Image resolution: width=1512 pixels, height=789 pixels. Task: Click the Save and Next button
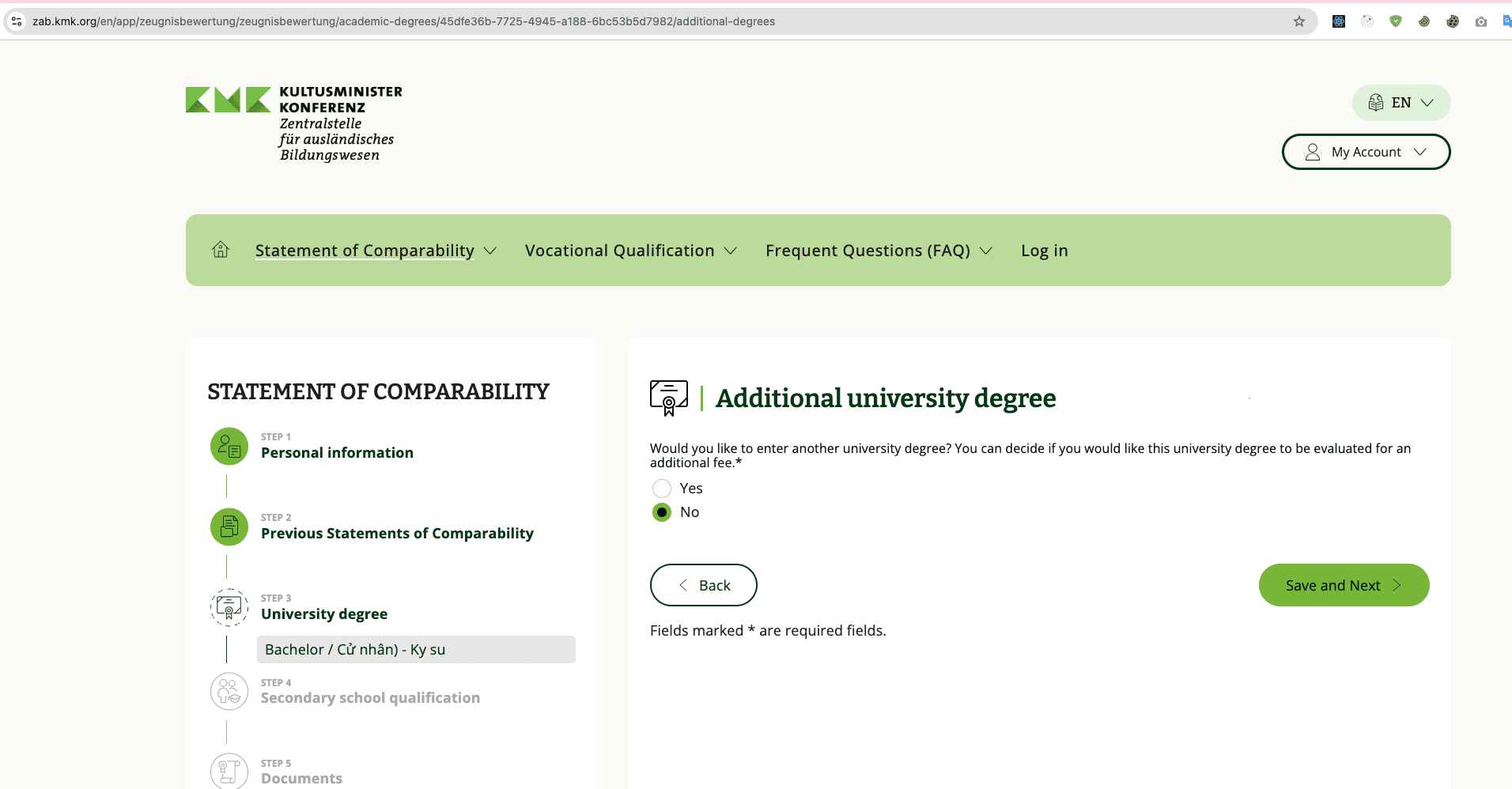1343,585
